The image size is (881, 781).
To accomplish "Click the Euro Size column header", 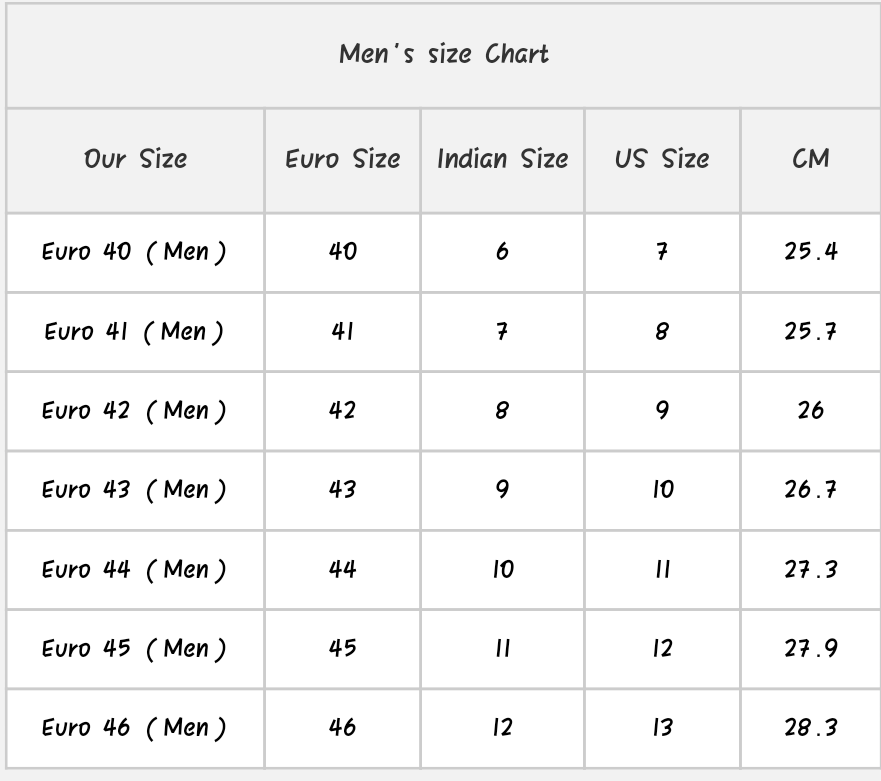I will [342, 159].
